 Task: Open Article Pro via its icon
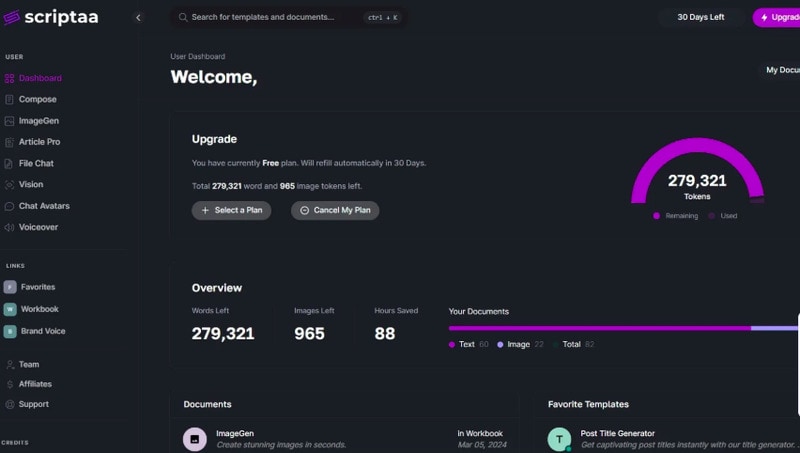pyautogui.click(x=9, y=142)
